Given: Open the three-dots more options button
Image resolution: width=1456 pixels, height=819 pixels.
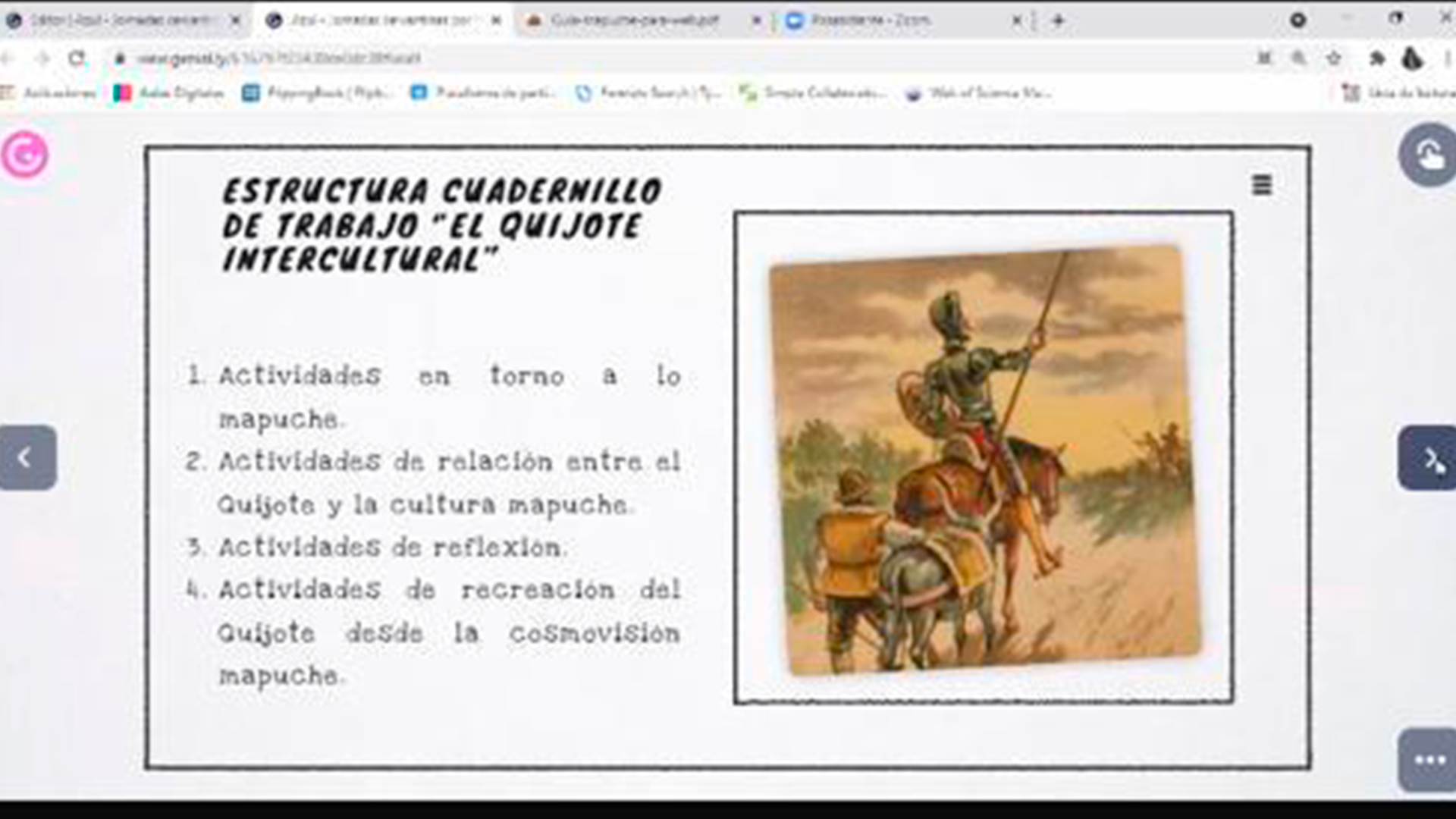Looking at the screenshot, I should click(x=1429, y=760).
